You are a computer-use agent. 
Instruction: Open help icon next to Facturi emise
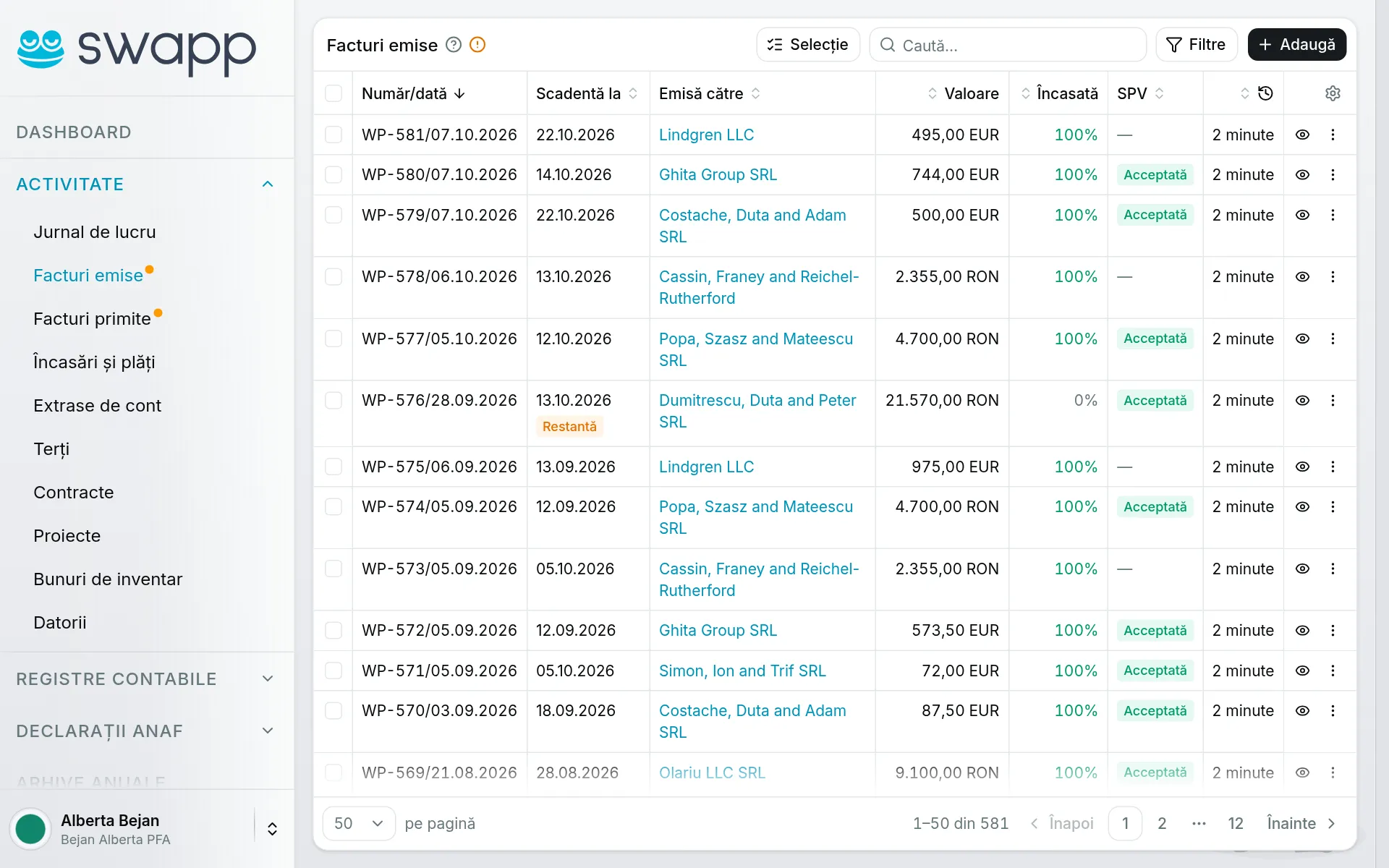[x=454, y=45]
